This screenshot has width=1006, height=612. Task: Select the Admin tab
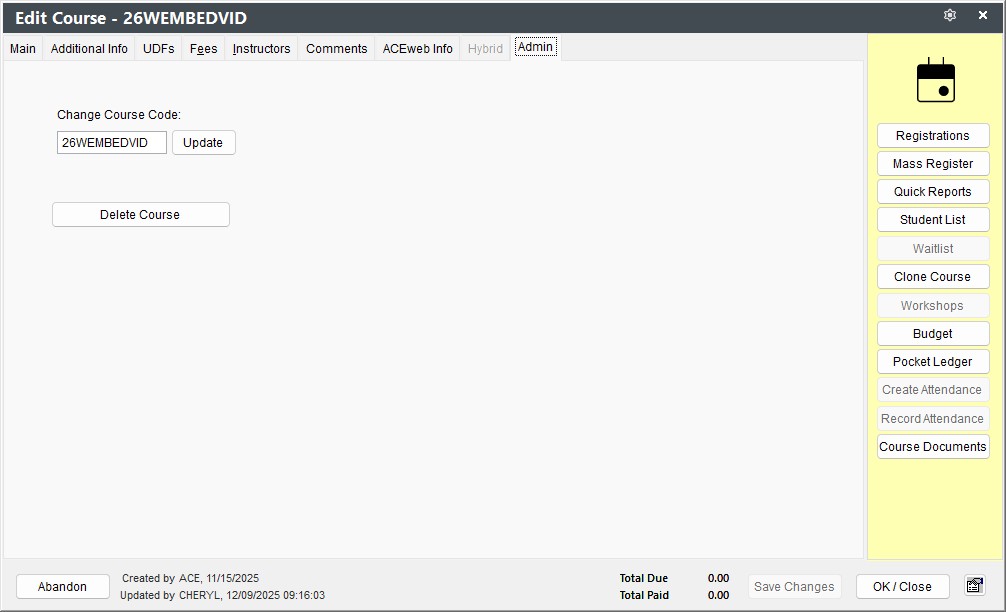point(536,47)
